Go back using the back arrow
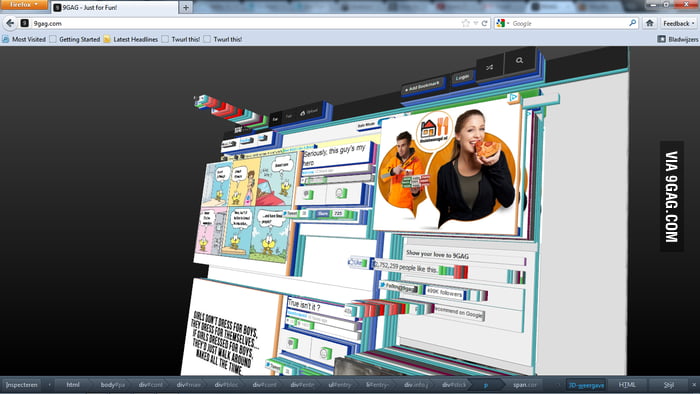Image resolution: width=700 pixels, height=394 pixels. (10, 23)
